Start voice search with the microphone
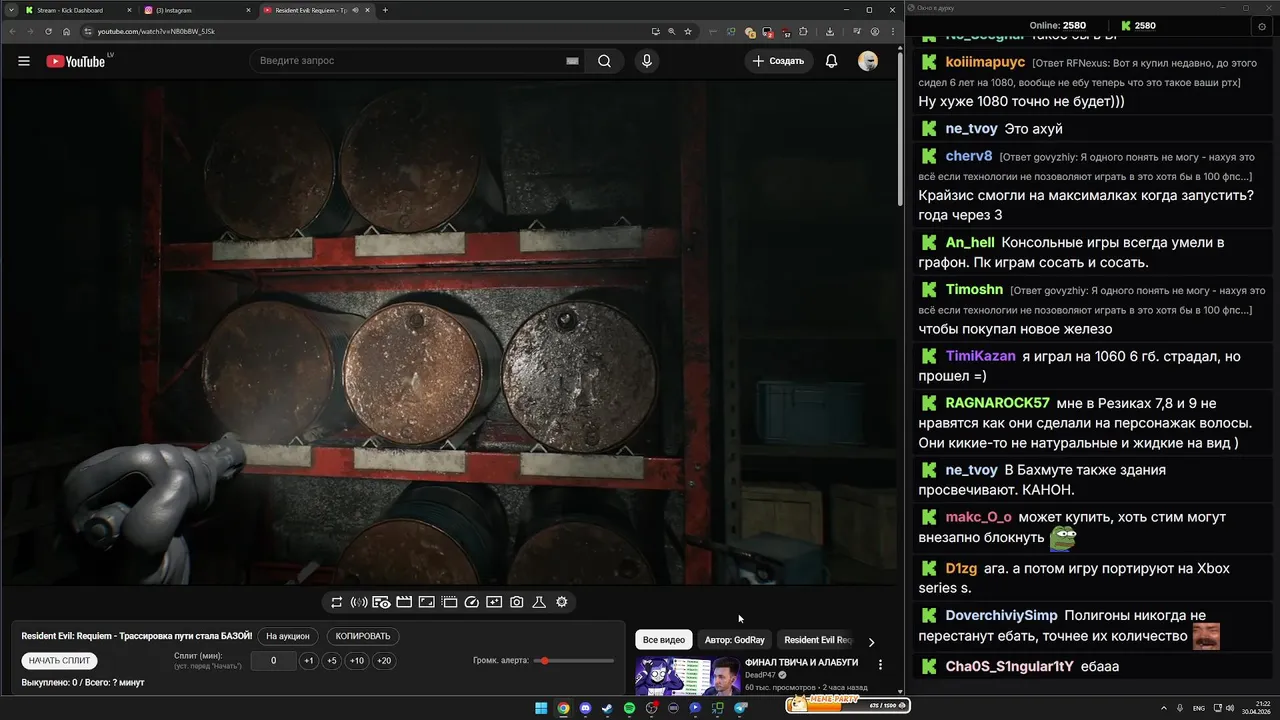 click(647, 61)
